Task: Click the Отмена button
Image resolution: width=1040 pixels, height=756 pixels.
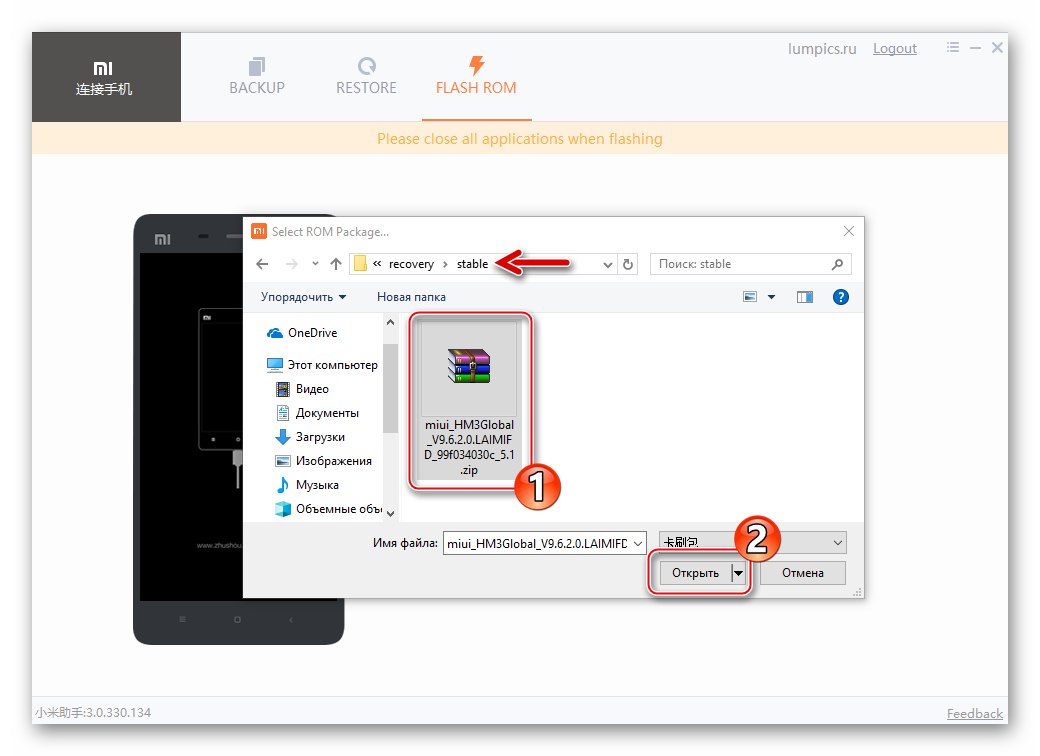Action: 803,573
